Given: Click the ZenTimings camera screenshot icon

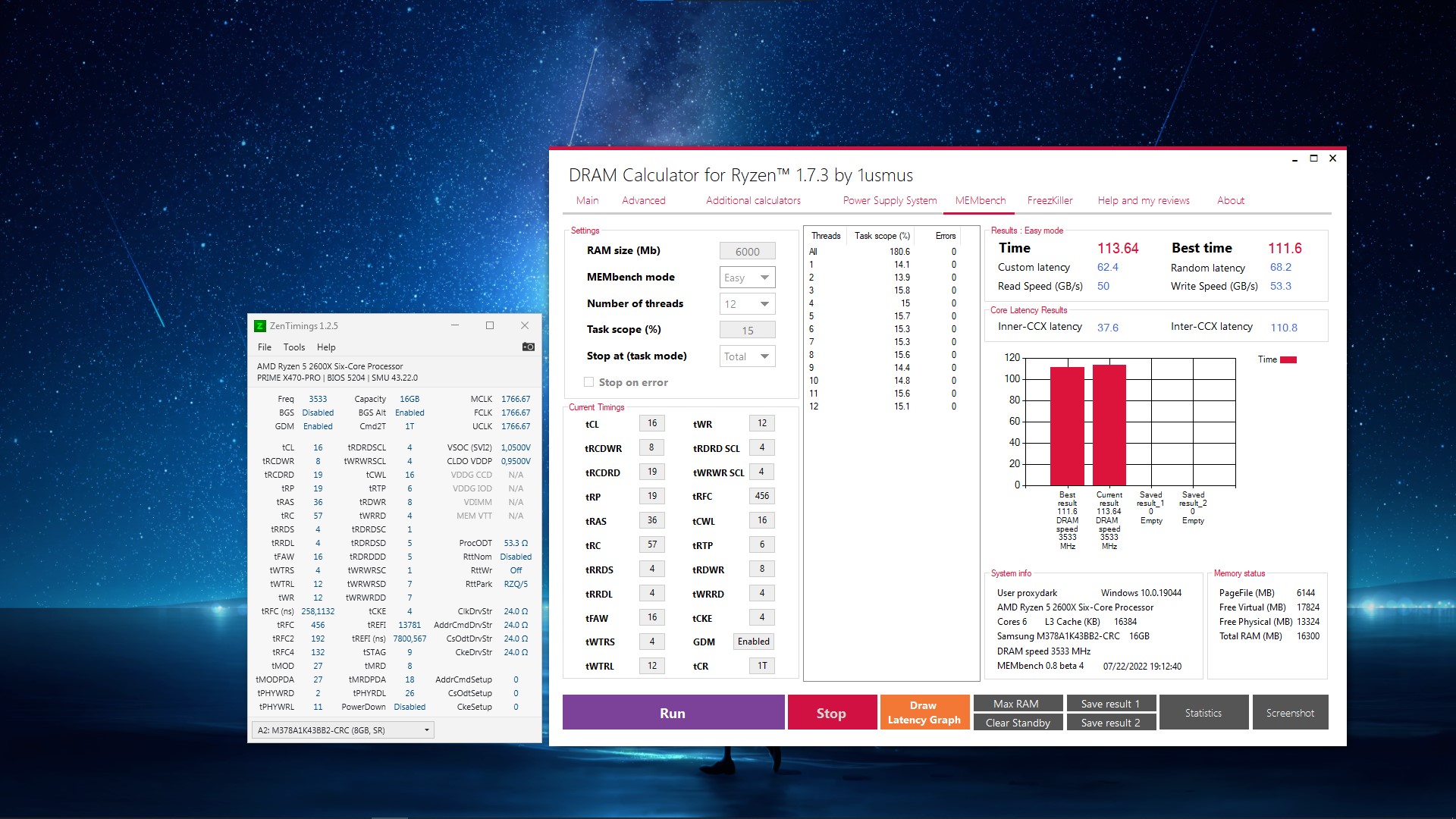Looking at the screenshot, I should click(529, 347).
